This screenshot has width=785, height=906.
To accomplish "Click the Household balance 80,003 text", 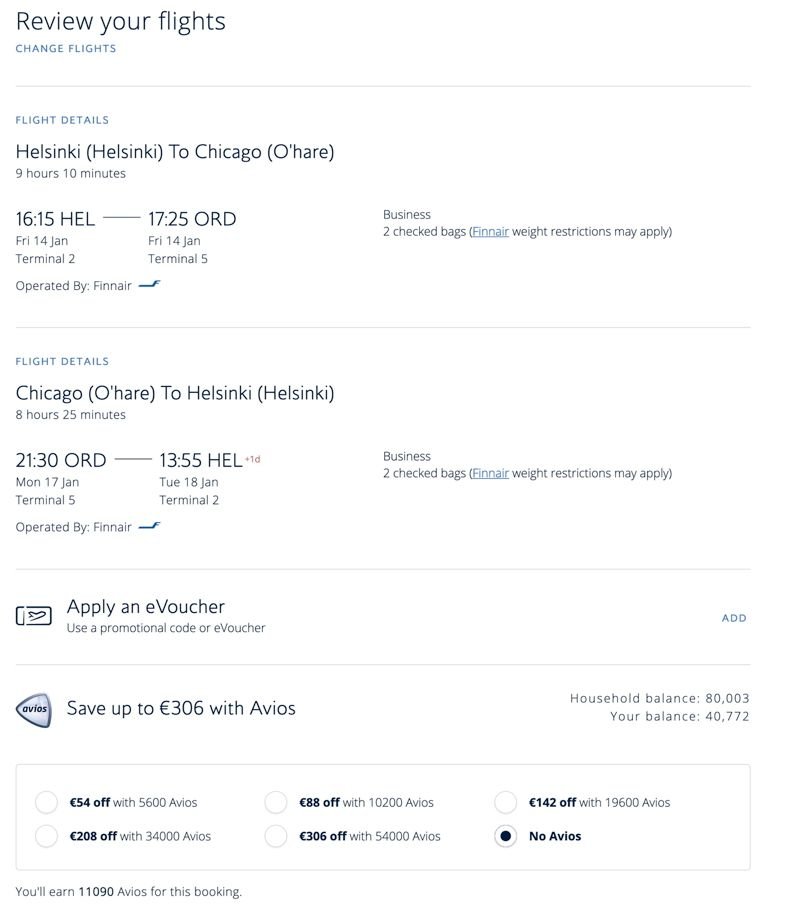I will (659, 698).
